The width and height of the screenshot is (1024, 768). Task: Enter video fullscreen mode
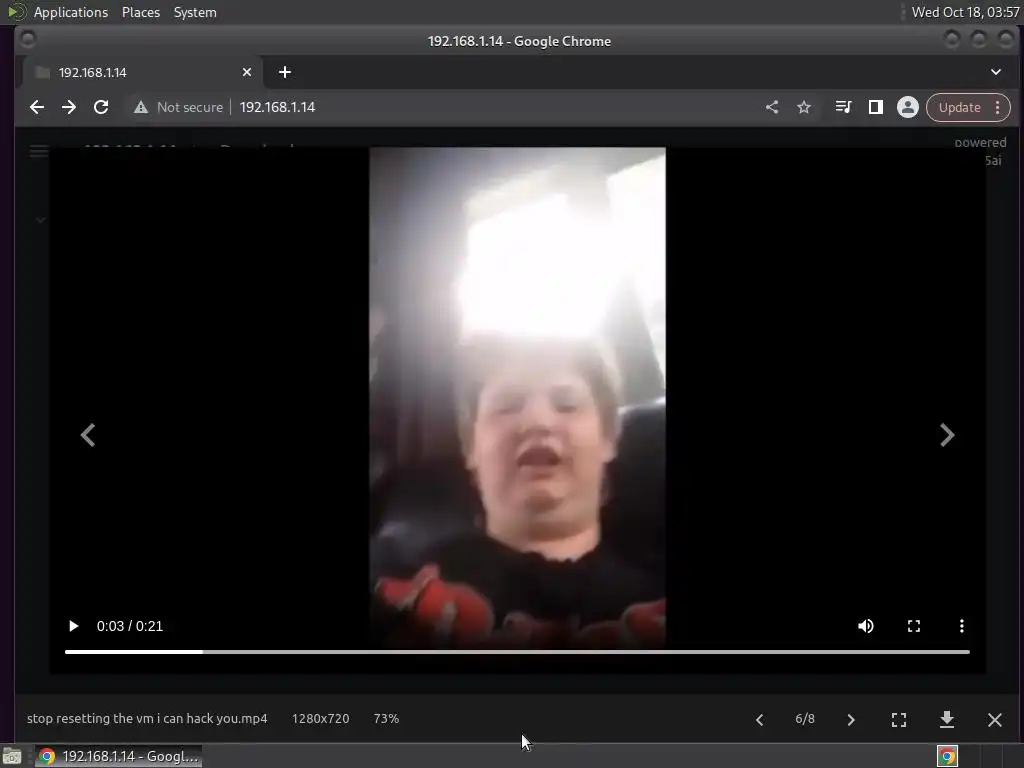(x=914, y=626)
